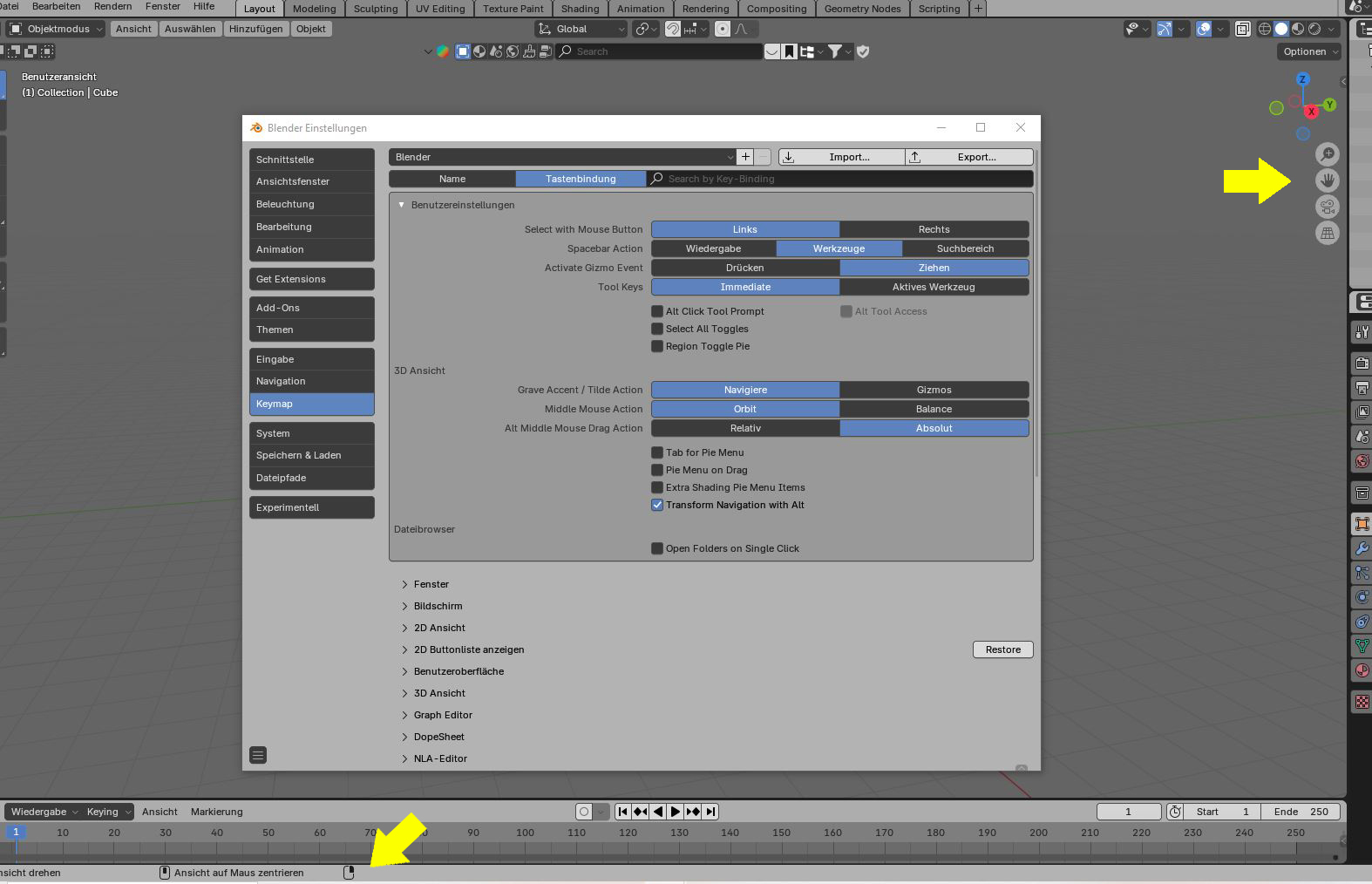The height and width of the screenshot is (884, 1372).
Task: Open the hamburger menu in Blender Einstellungen
Action: (258, 755)
